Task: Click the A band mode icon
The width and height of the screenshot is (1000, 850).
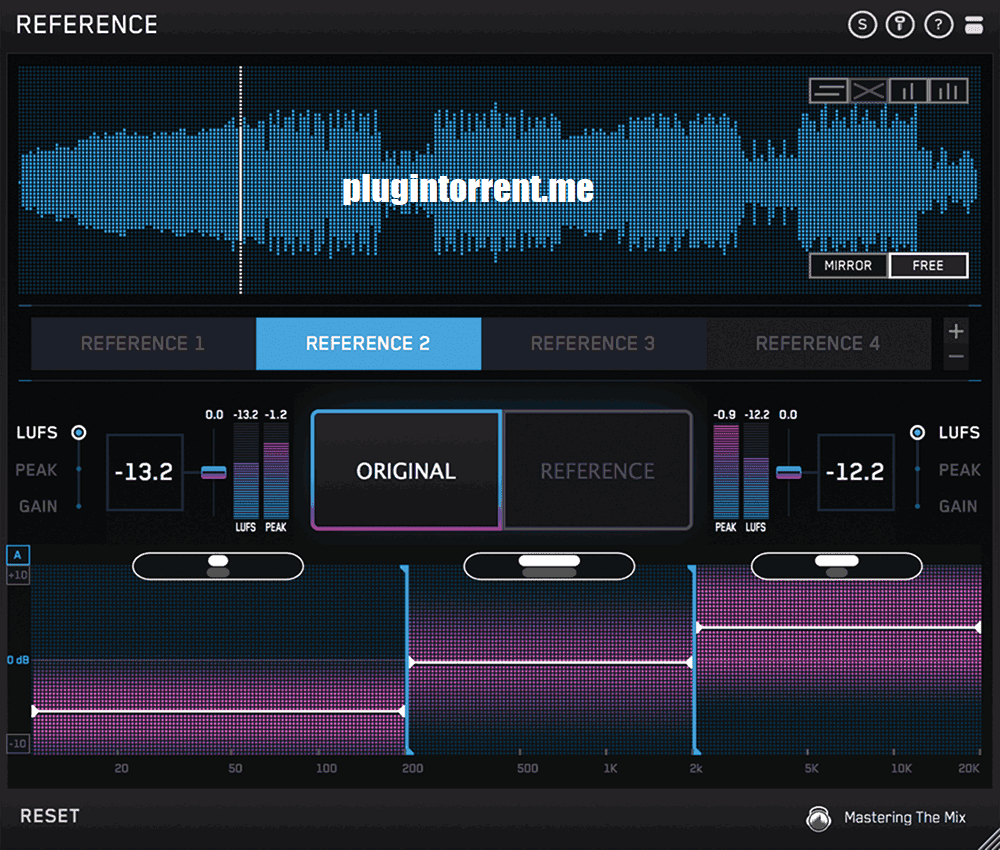Action: pyautogui.click(x=18, y=555)
